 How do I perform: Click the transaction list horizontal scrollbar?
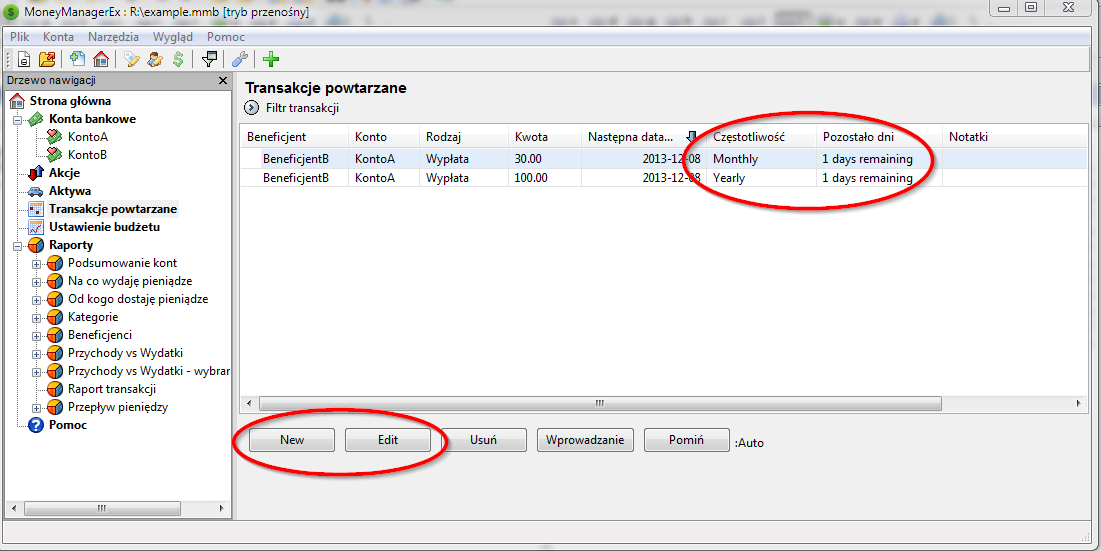click(600, 404)
